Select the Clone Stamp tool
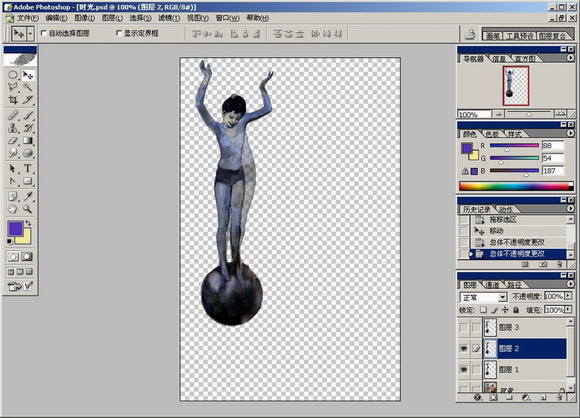Screen dimensions: 580x418 [x=13, y=128]
